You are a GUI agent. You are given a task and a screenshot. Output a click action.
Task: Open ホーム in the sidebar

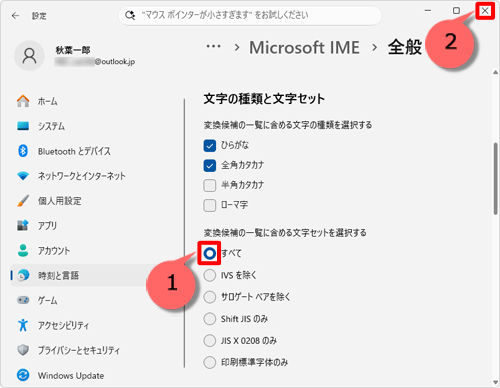[48, 101]
